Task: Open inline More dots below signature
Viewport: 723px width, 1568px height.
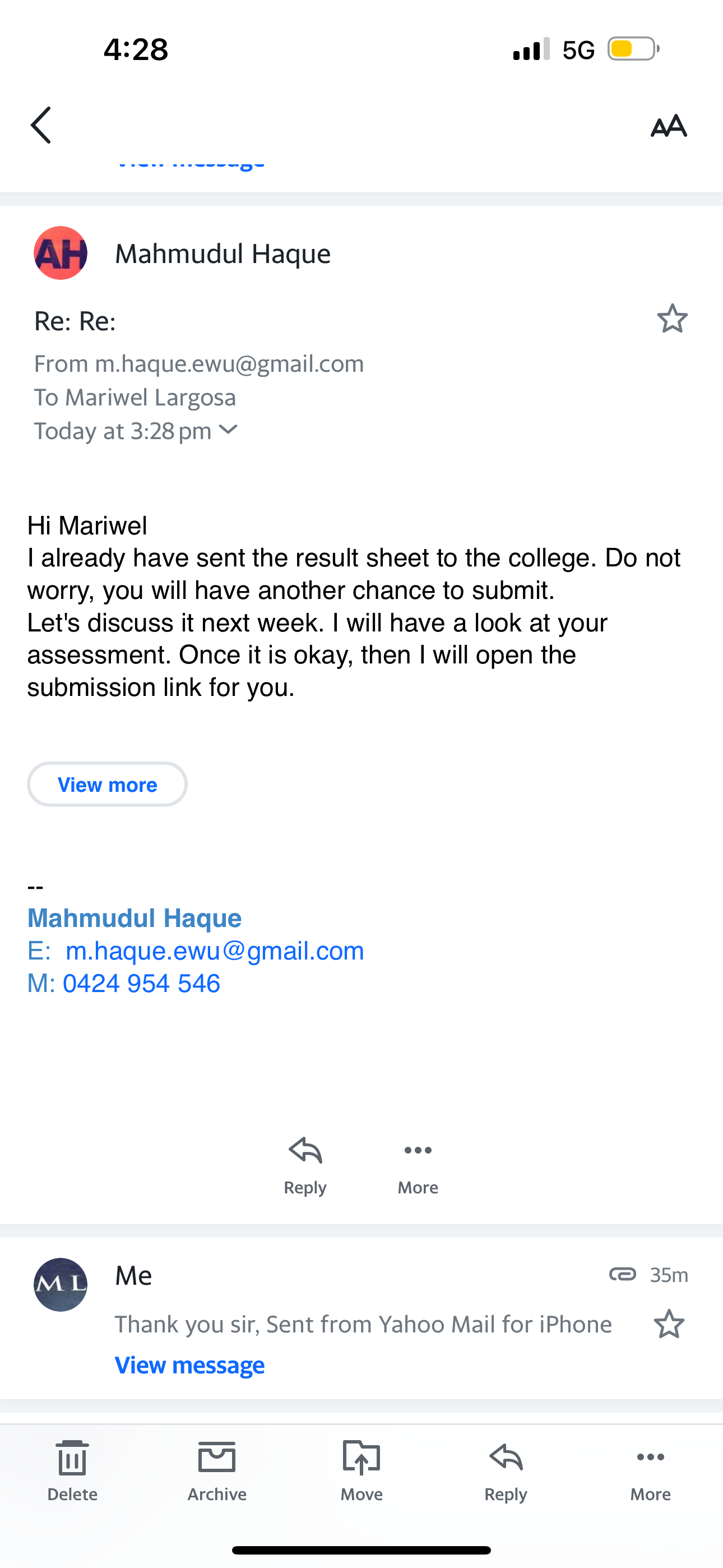Action: (x=418, y=1150)
